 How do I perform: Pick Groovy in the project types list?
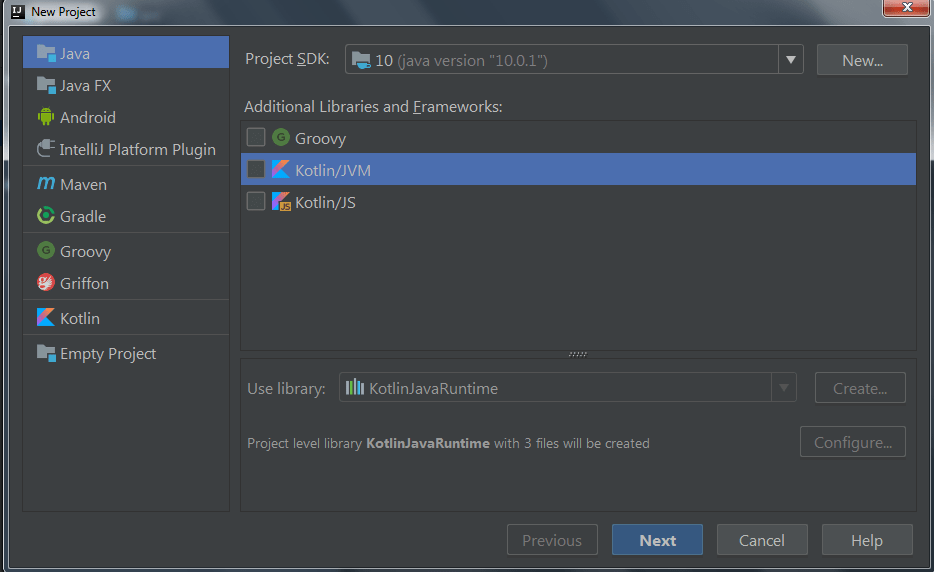pyautogui.click(x=126, y=251)
